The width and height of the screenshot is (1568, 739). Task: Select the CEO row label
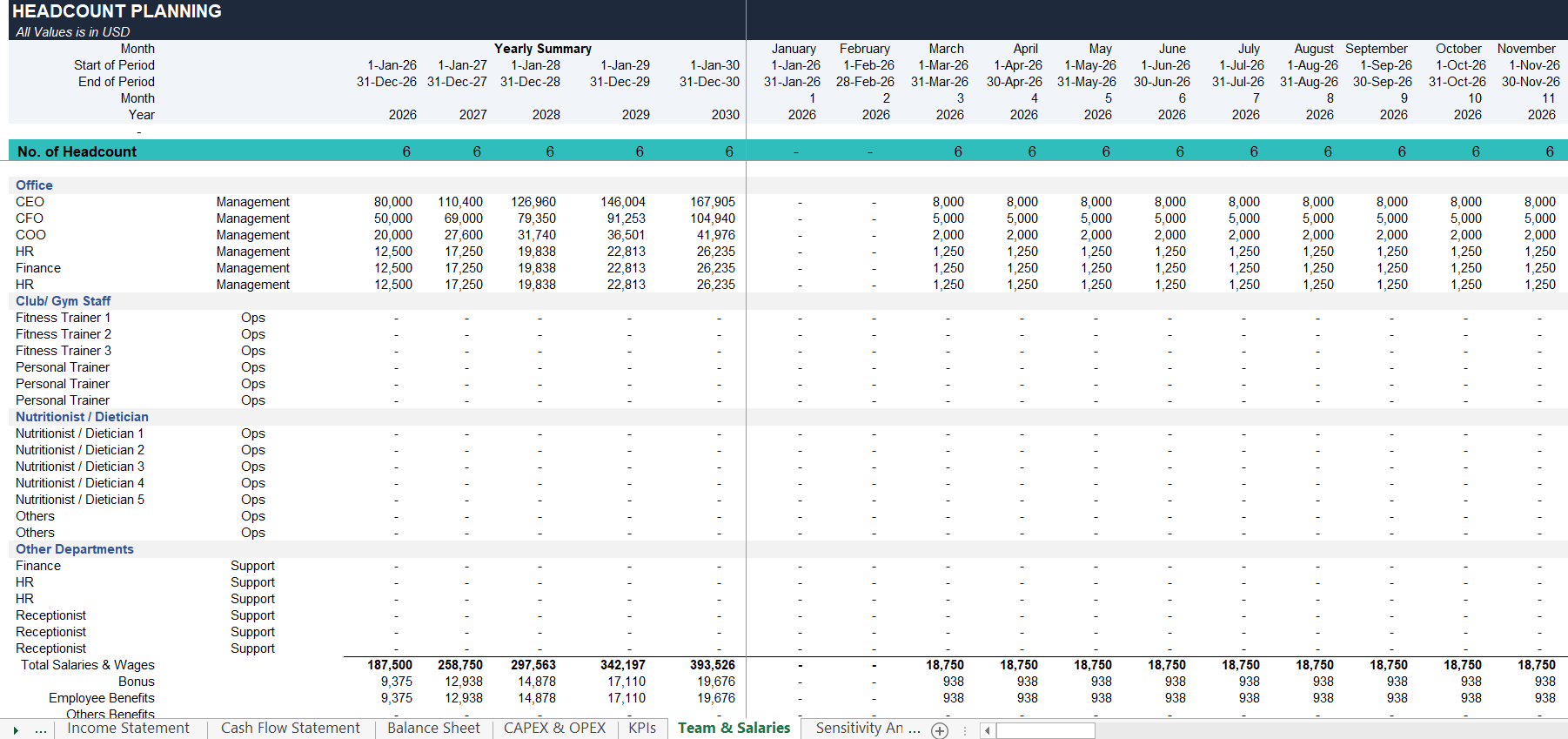(x=30, y=202)
